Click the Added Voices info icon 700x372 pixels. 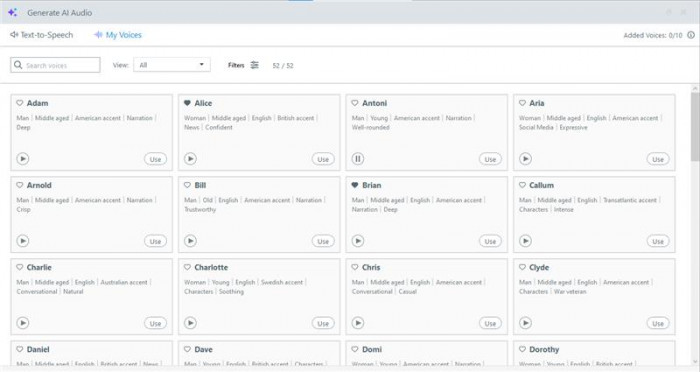coord(691,35)
